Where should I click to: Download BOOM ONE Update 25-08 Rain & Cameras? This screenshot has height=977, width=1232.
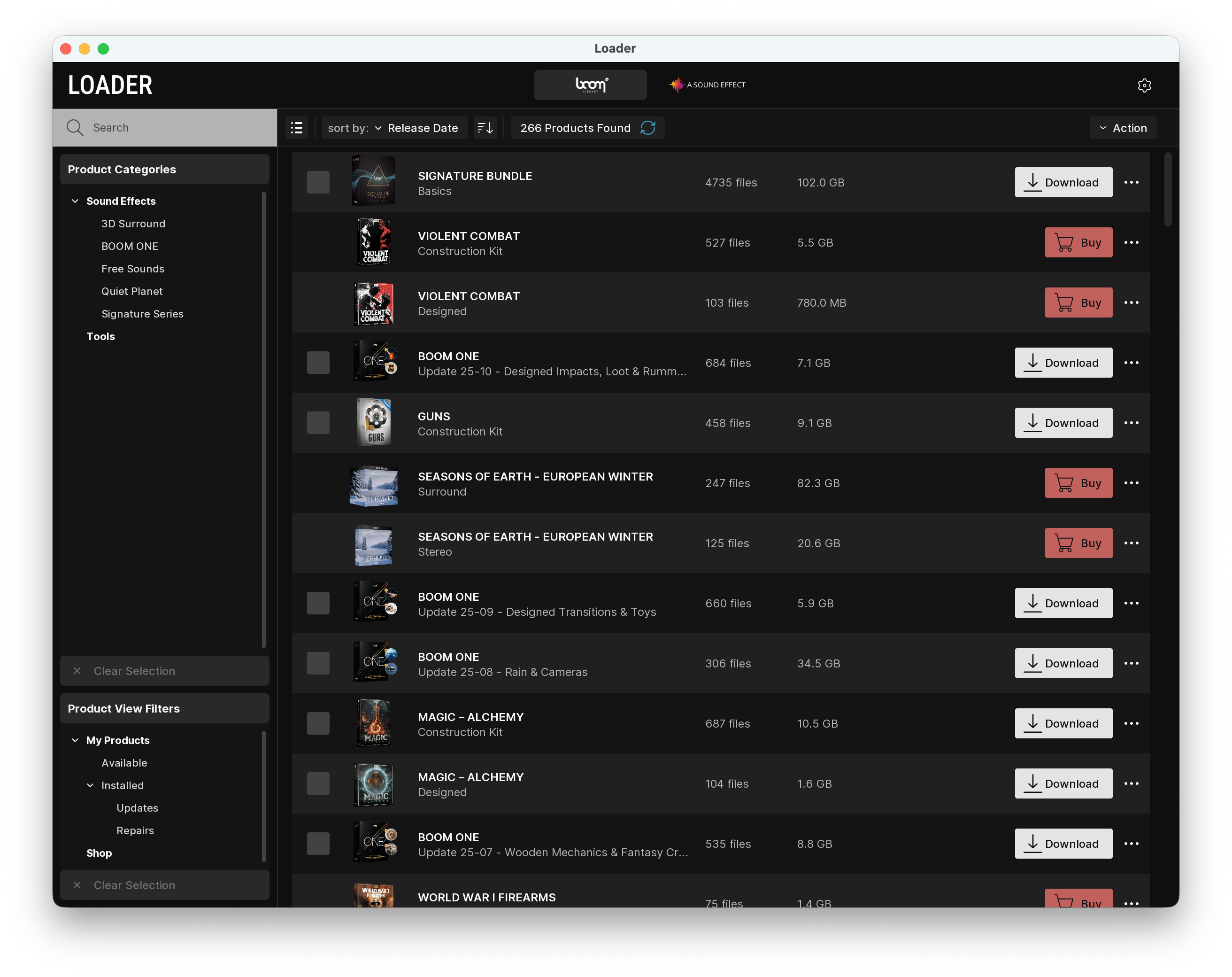tap(1063, 663)
